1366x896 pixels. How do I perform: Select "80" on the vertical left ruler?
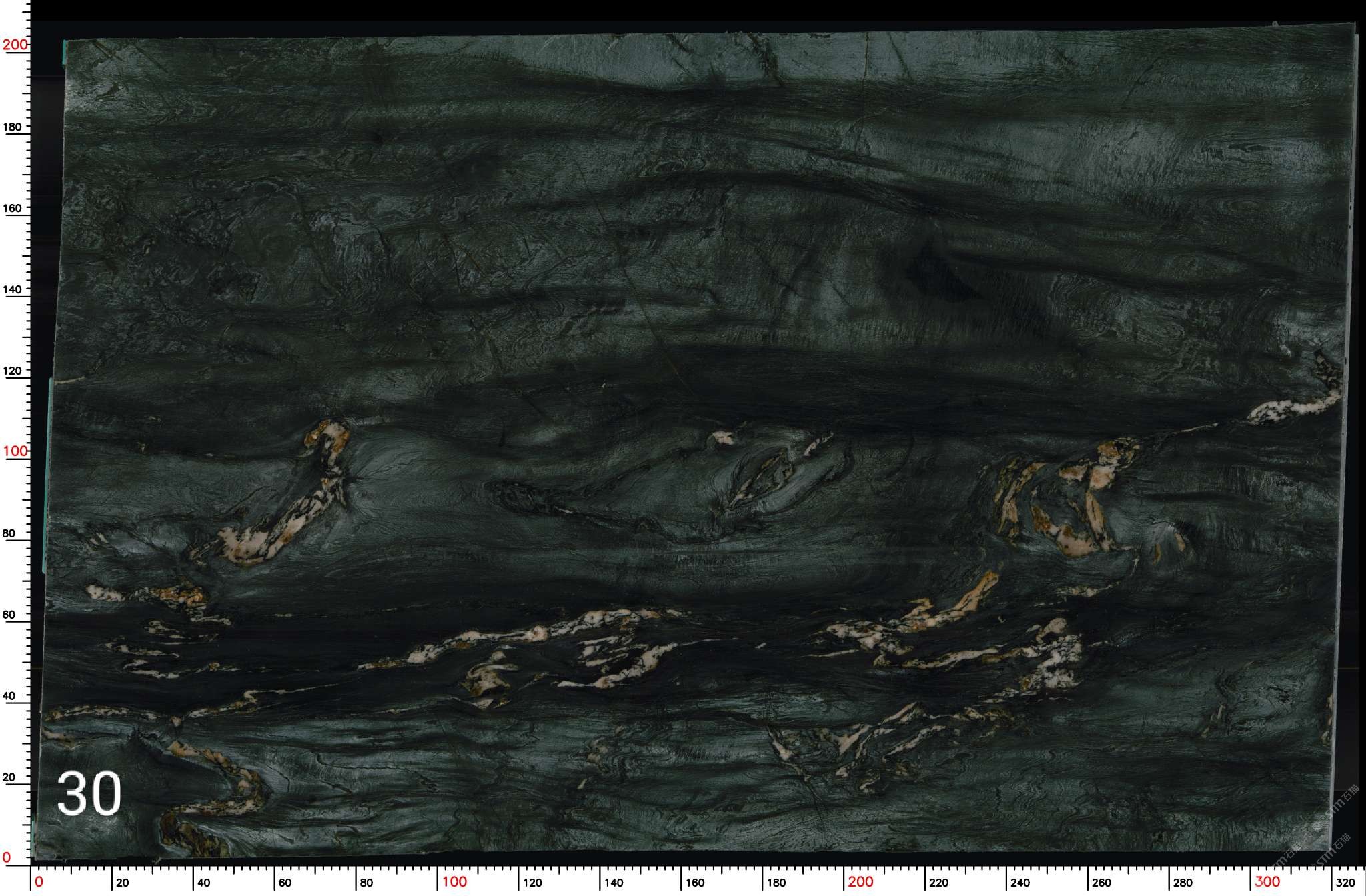point(9,533)
